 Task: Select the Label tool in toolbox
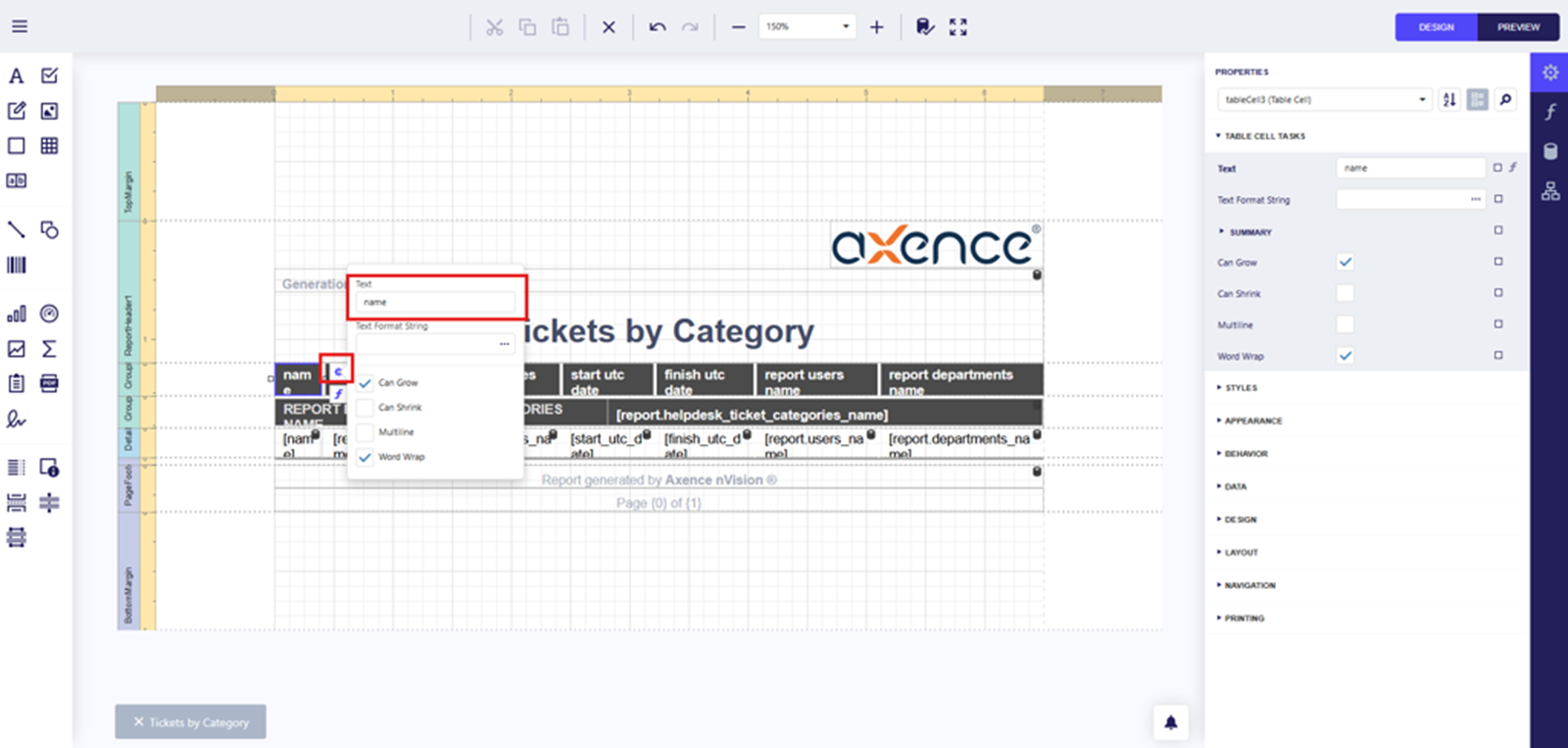[x=17, y=76]
